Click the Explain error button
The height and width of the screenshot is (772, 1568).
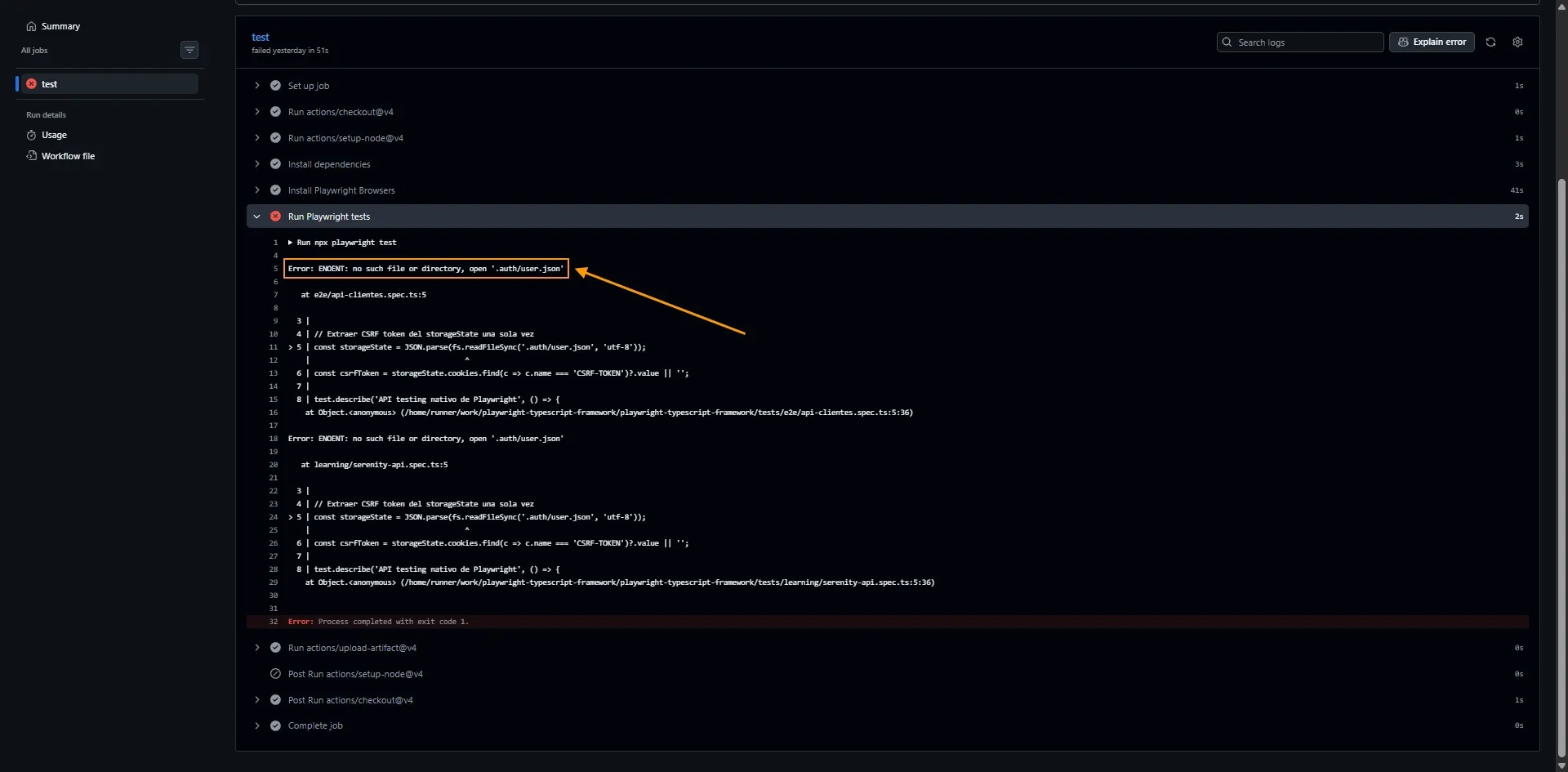click(1432, 42)
